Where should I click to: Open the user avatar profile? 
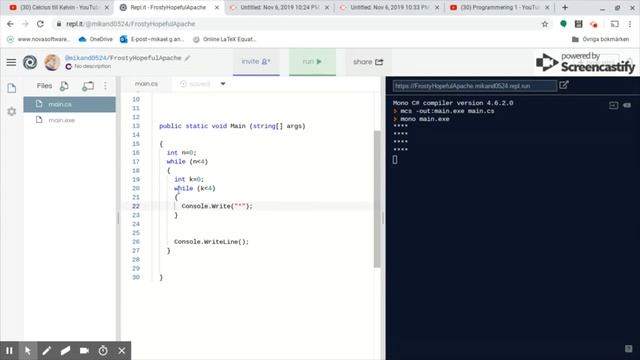click(x=52, y=62)
